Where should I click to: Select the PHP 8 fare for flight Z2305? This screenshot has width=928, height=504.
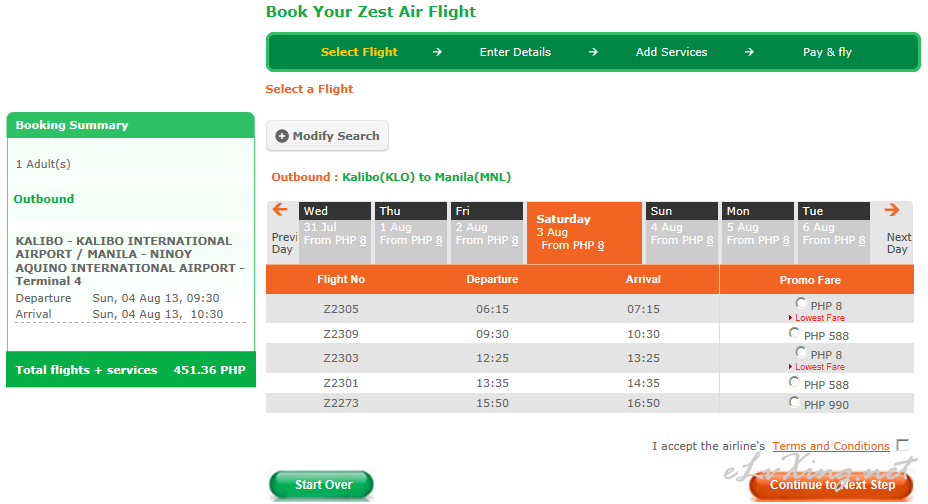coord(801,303)
